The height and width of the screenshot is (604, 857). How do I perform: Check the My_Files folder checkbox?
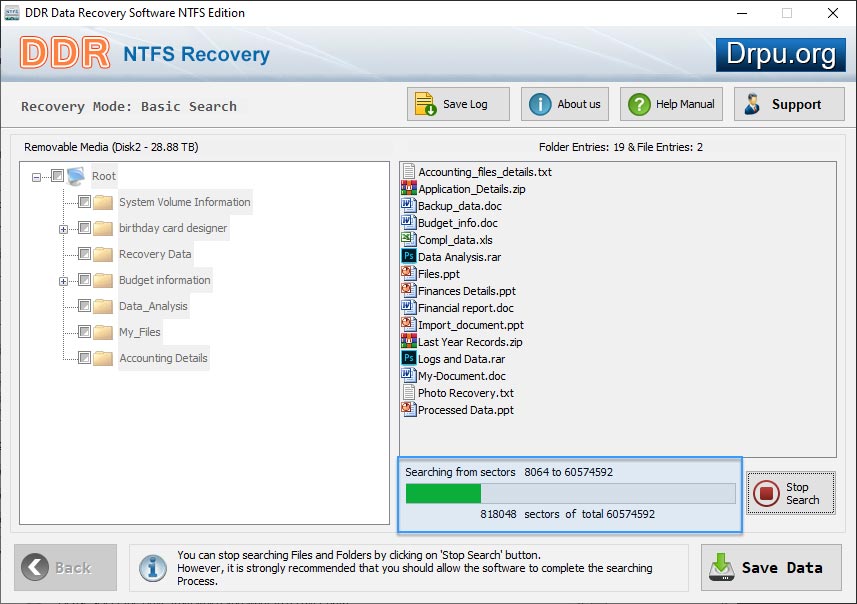[x=84, y=332]
